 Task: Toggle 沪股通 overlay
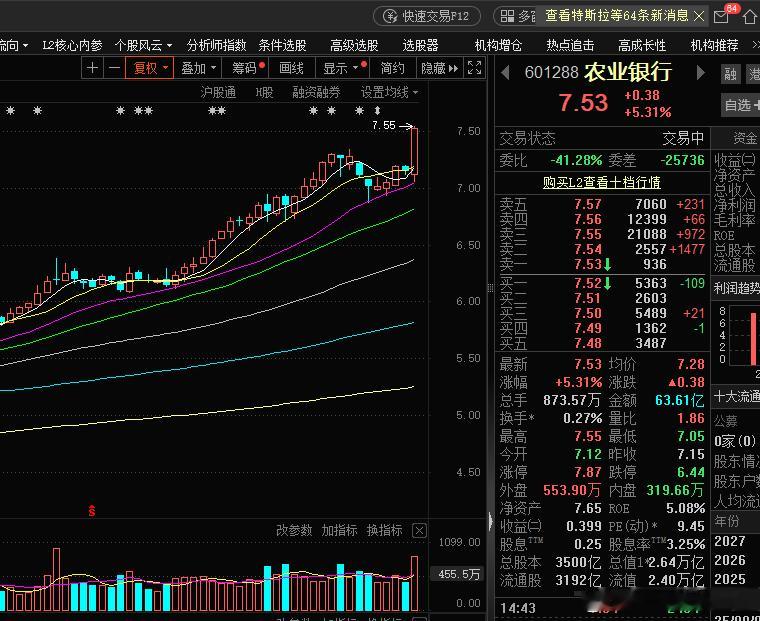pos(218,92)
